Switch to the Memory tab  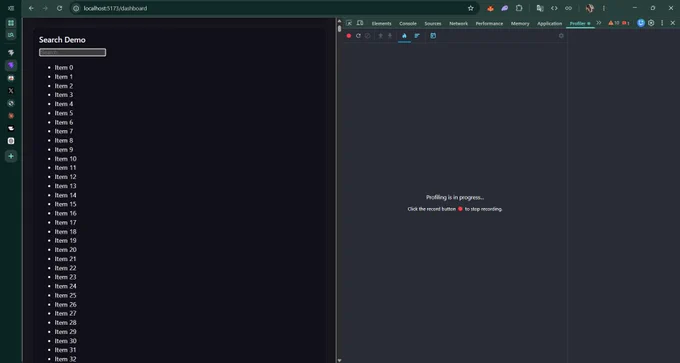coord(520,23)
